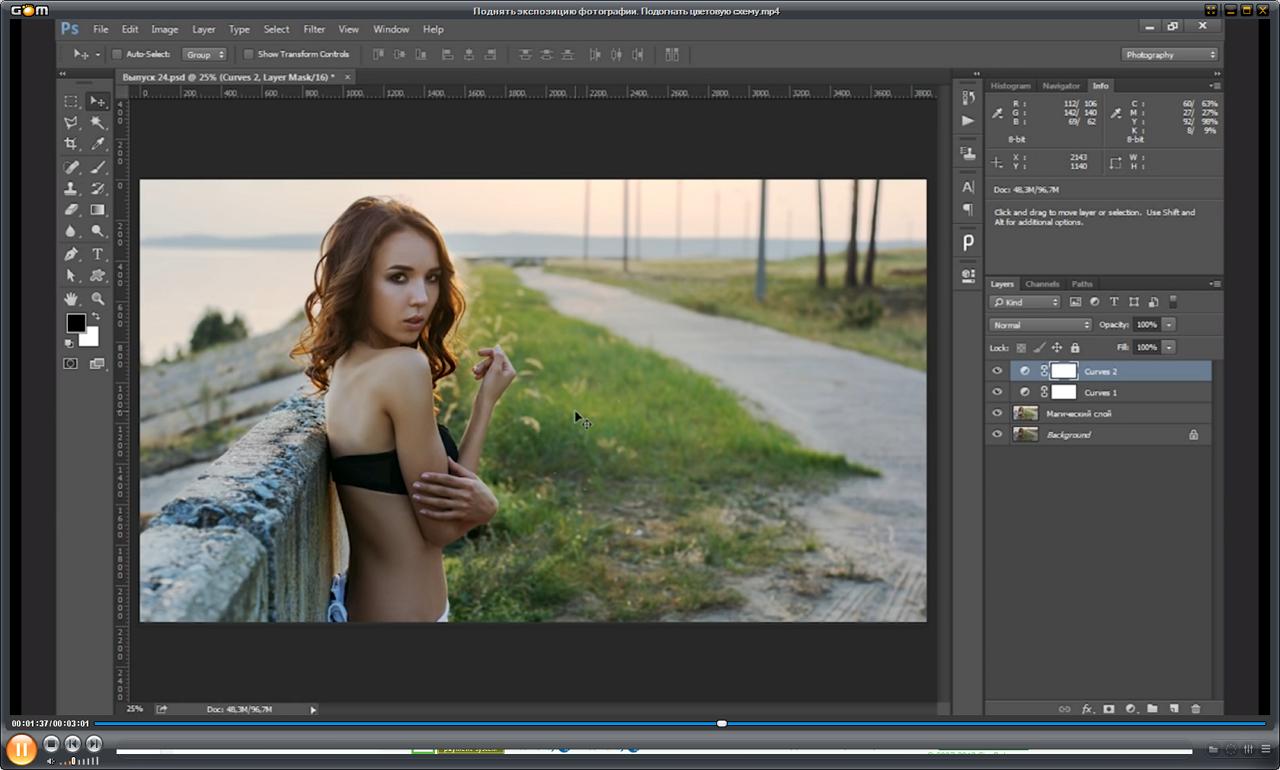
Task: Select the Move tool in toolbox
Action: [x=98, y=101]
